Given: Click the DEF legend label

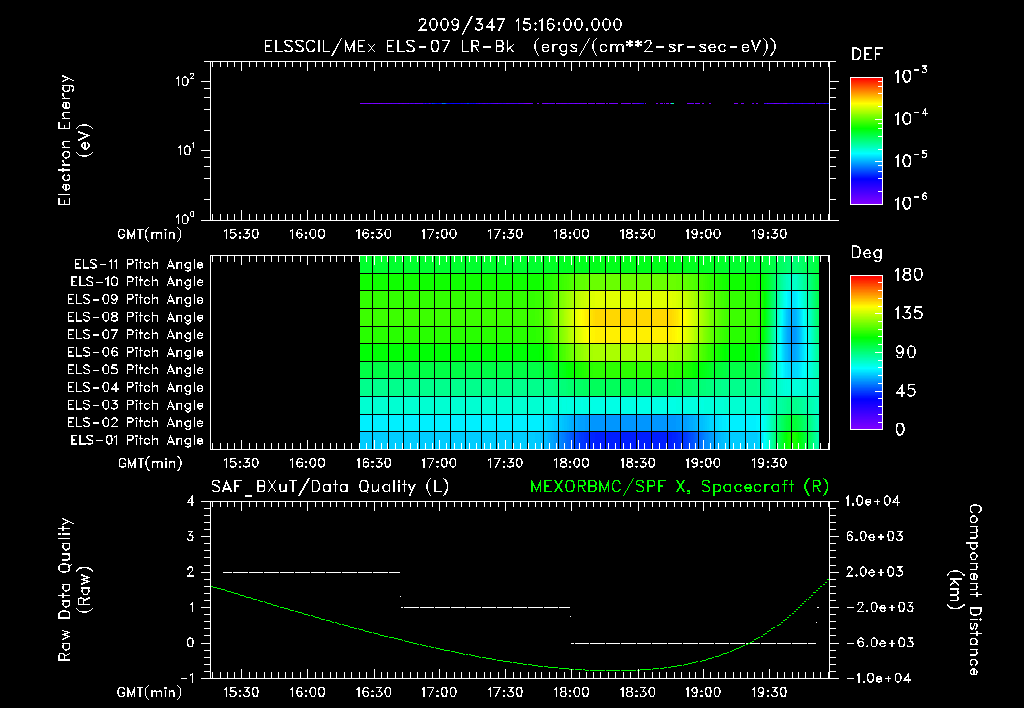Looking at the screenshot, I should pyautogui.click(x=867, y=54).
